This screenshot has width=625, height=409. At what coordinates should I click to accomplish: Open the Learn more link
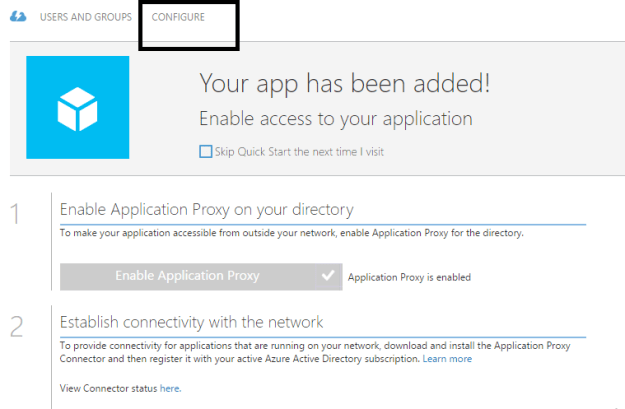447,359
